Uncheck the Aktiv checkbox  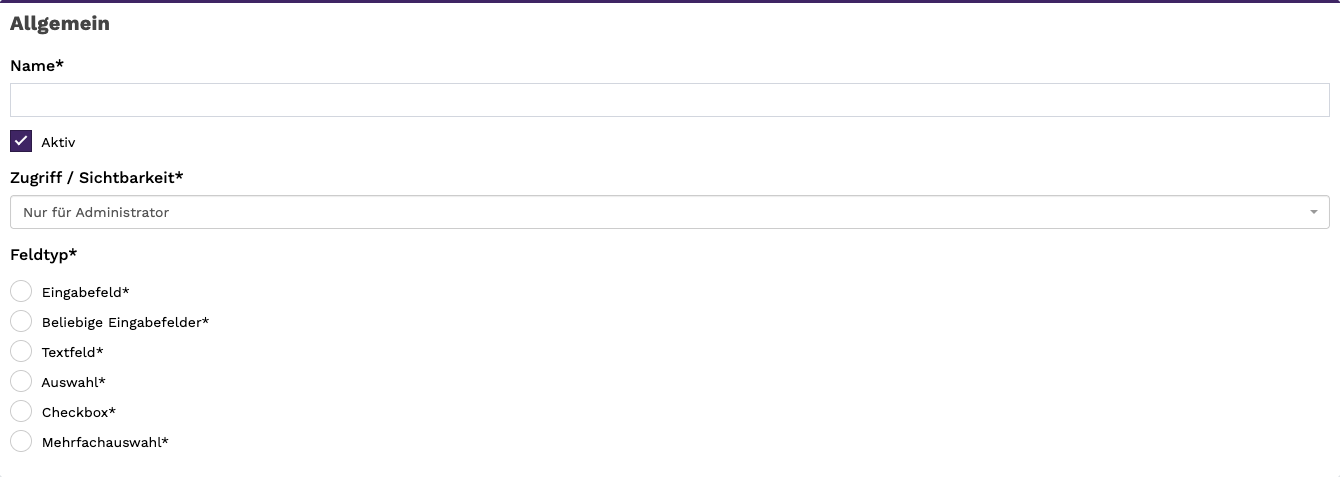tap(21, 141)
